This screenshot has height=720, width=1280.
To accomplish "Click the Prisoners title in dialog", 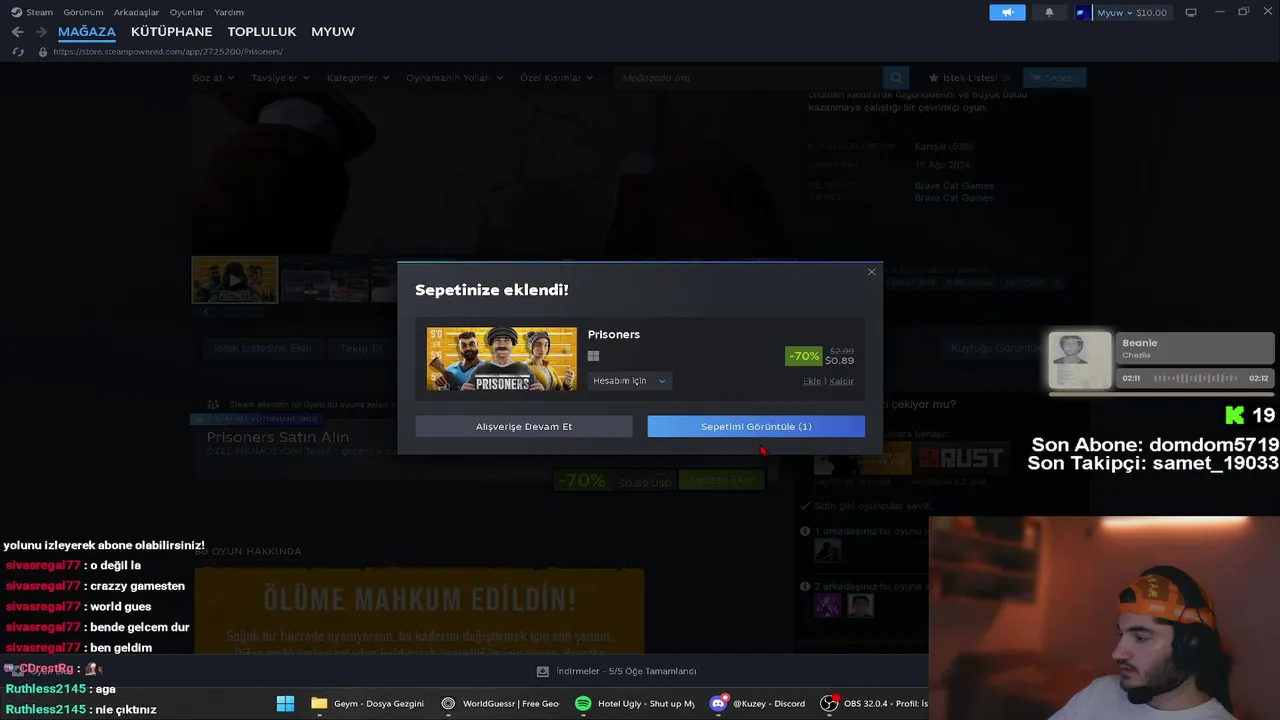I will [614, 335].
